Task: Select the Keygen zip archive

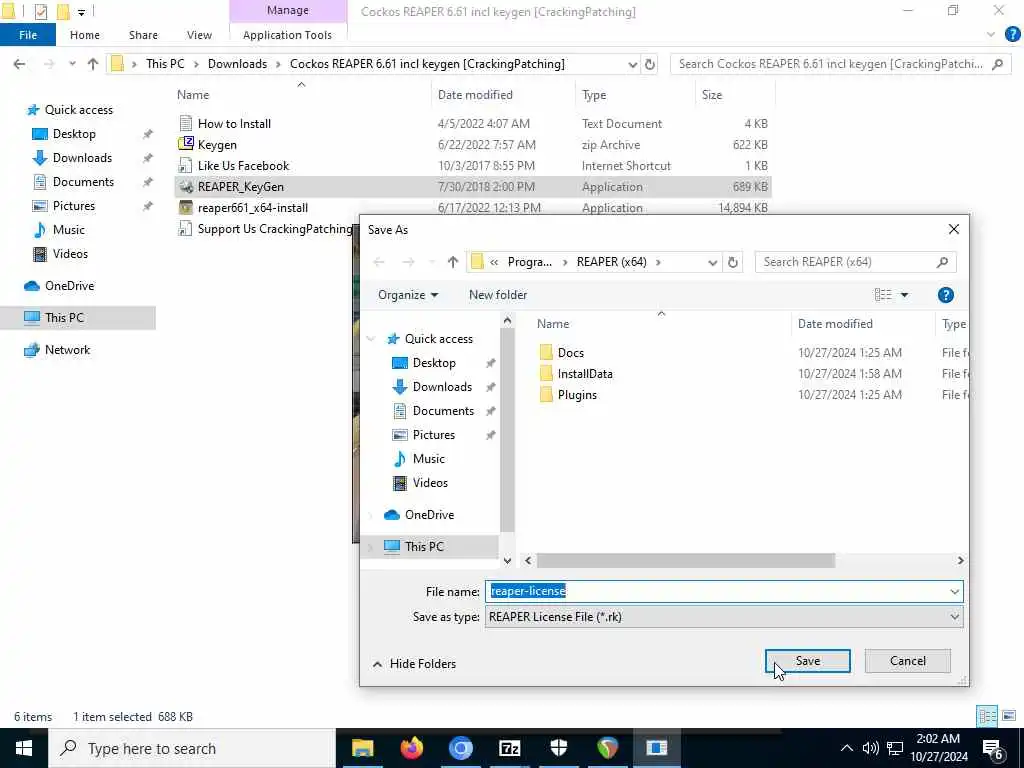Action: [217, 144]
